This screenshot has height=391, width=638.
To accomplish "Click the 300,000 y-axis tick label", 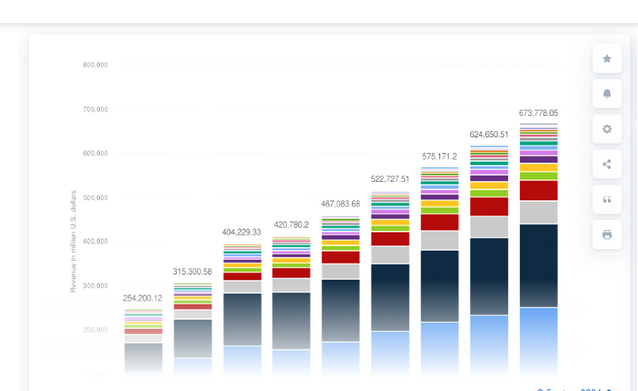I will (x=95, y=286).
